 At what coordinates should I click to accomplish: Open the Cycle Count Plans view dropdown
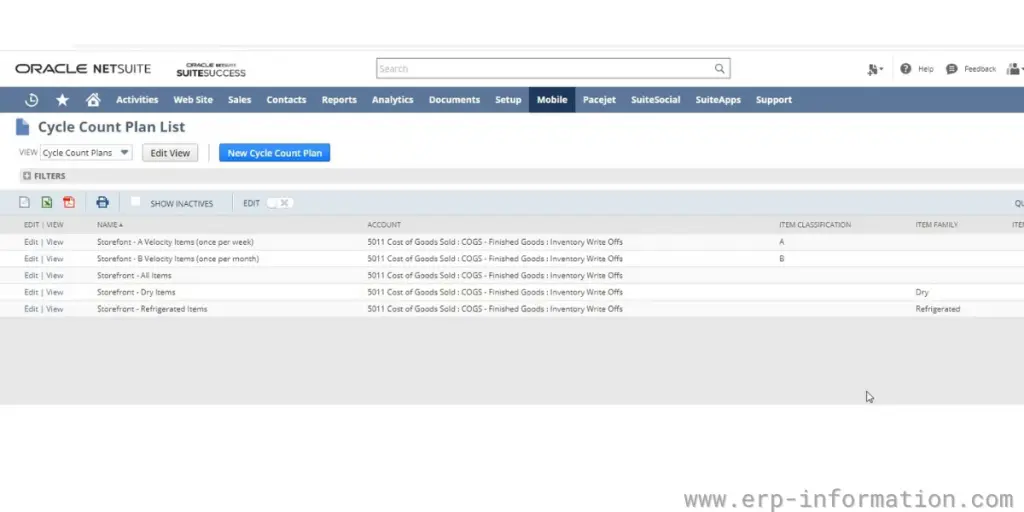[x=86, y=153]
